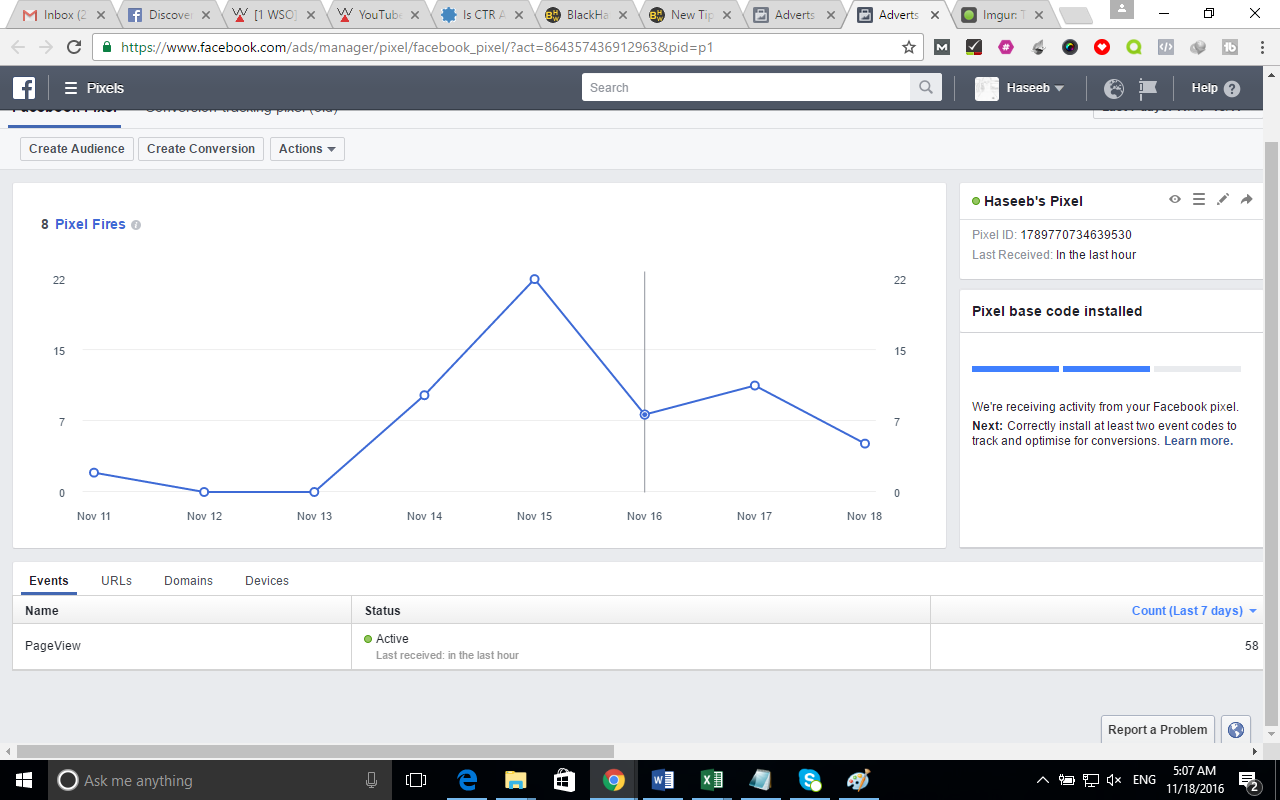
Task: Open the globe notifications icon in header
Action: [x=1113, y=88]
